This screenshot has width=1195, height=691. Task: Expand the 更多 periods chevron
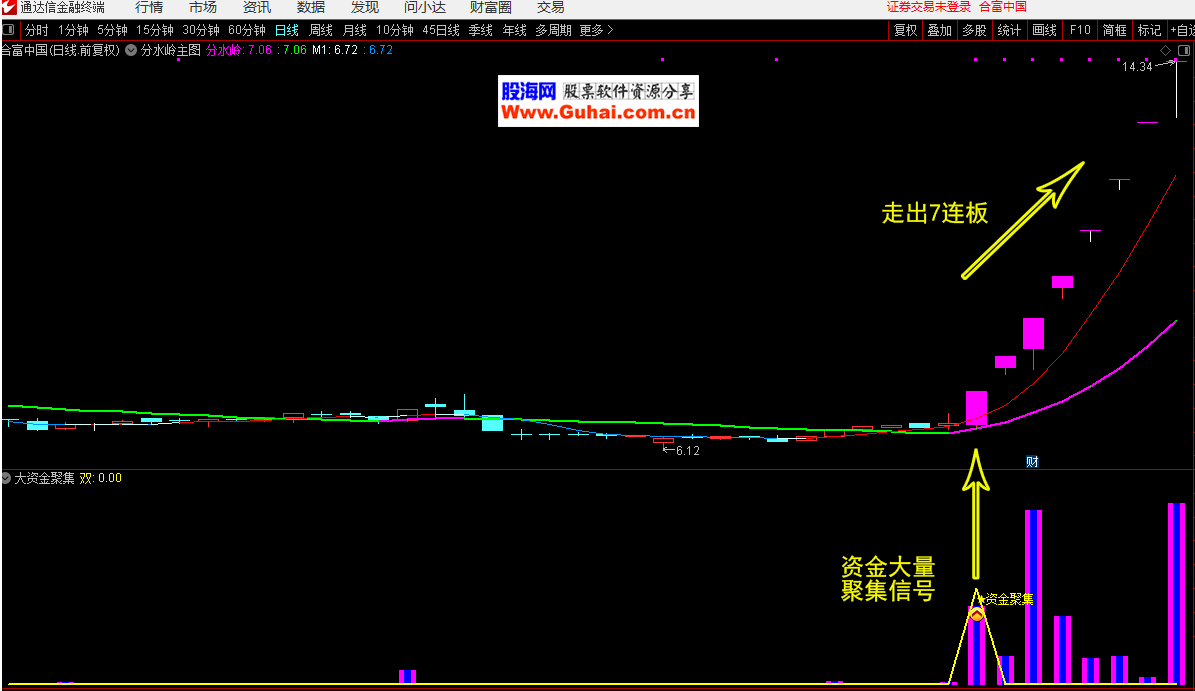point(610,30)
